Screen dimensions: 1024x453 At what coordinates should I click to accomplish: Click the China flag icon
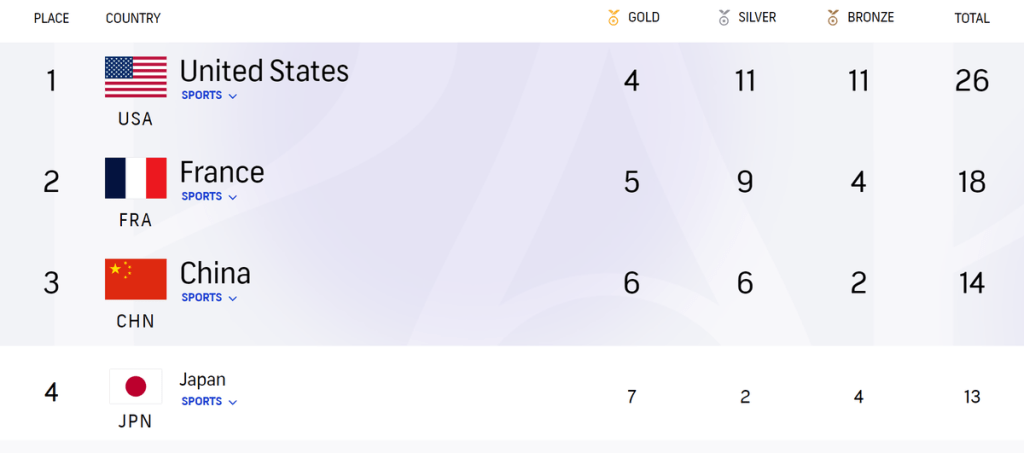(136, 280)
